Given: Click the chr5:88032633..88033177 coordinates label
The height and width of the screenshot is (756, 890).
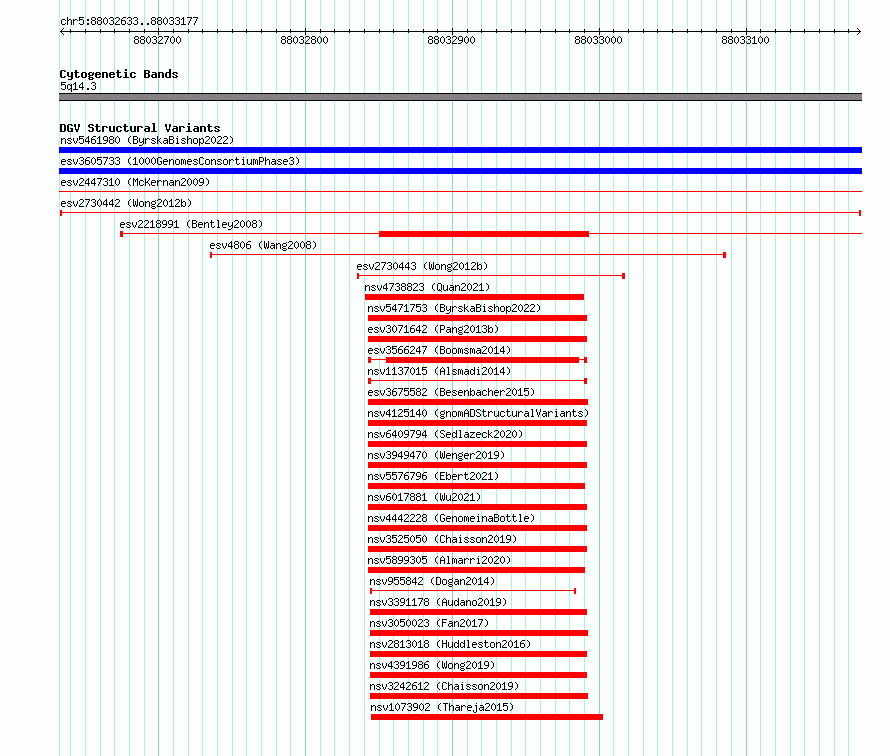Looking at the screenshot, I should (x=129, y=21).
